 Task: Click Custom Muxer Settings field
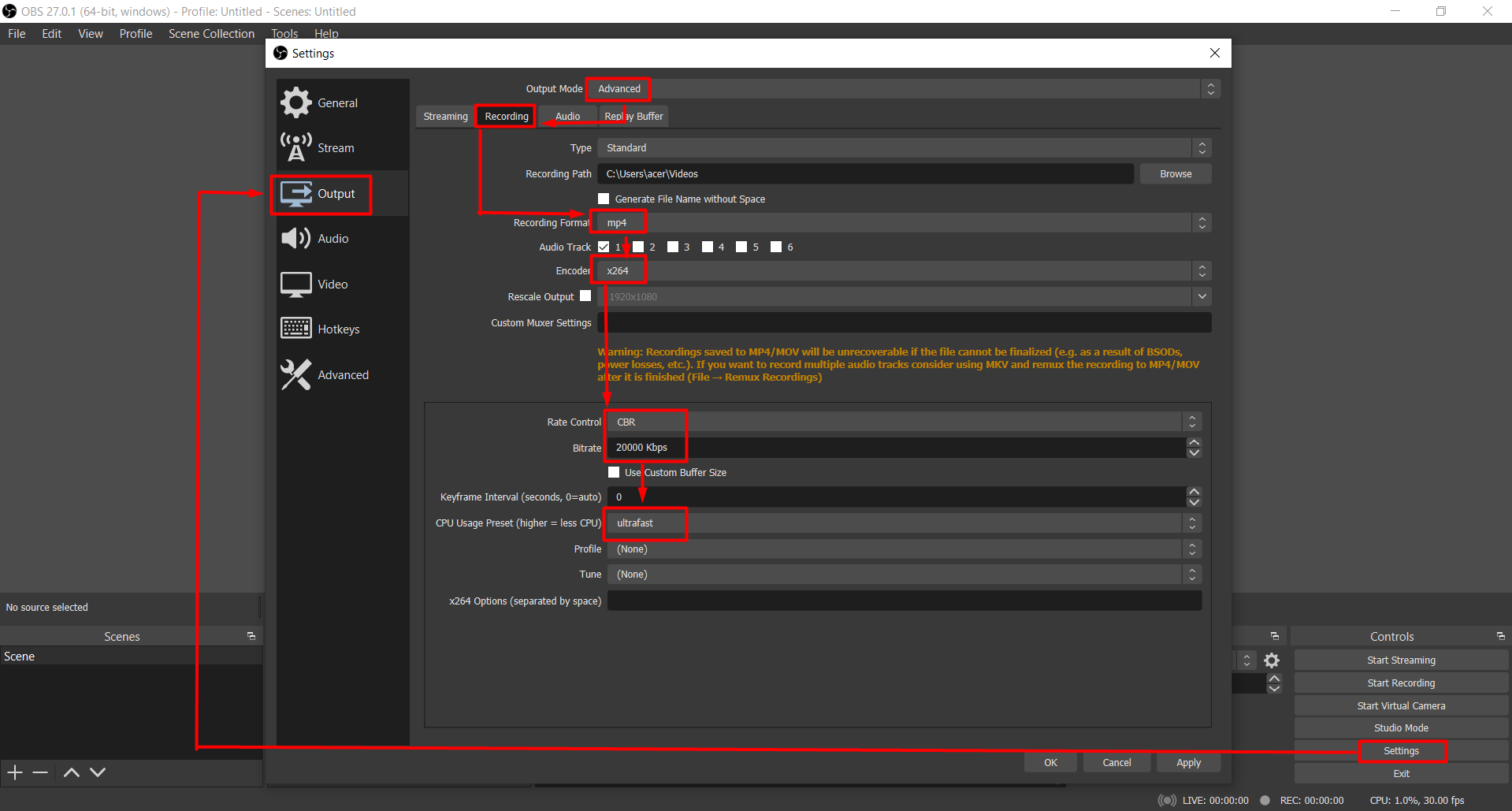[x=905, y=322]
